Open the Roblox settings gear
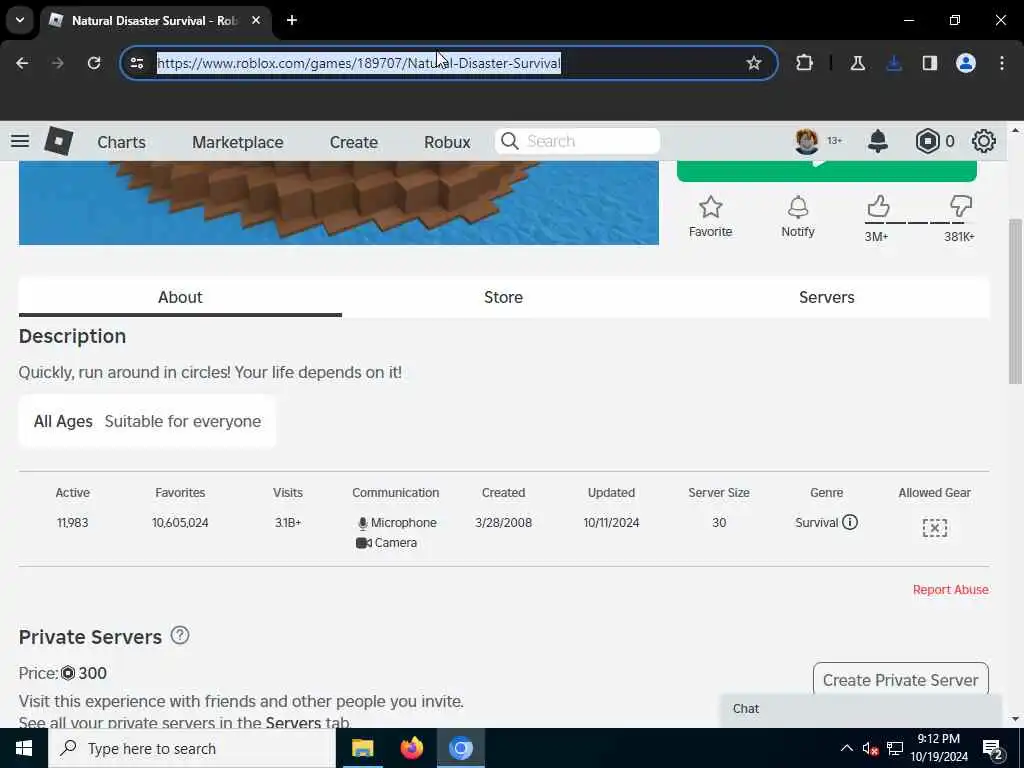Viewport: 1024px width, 768px height. click(984, 141)
